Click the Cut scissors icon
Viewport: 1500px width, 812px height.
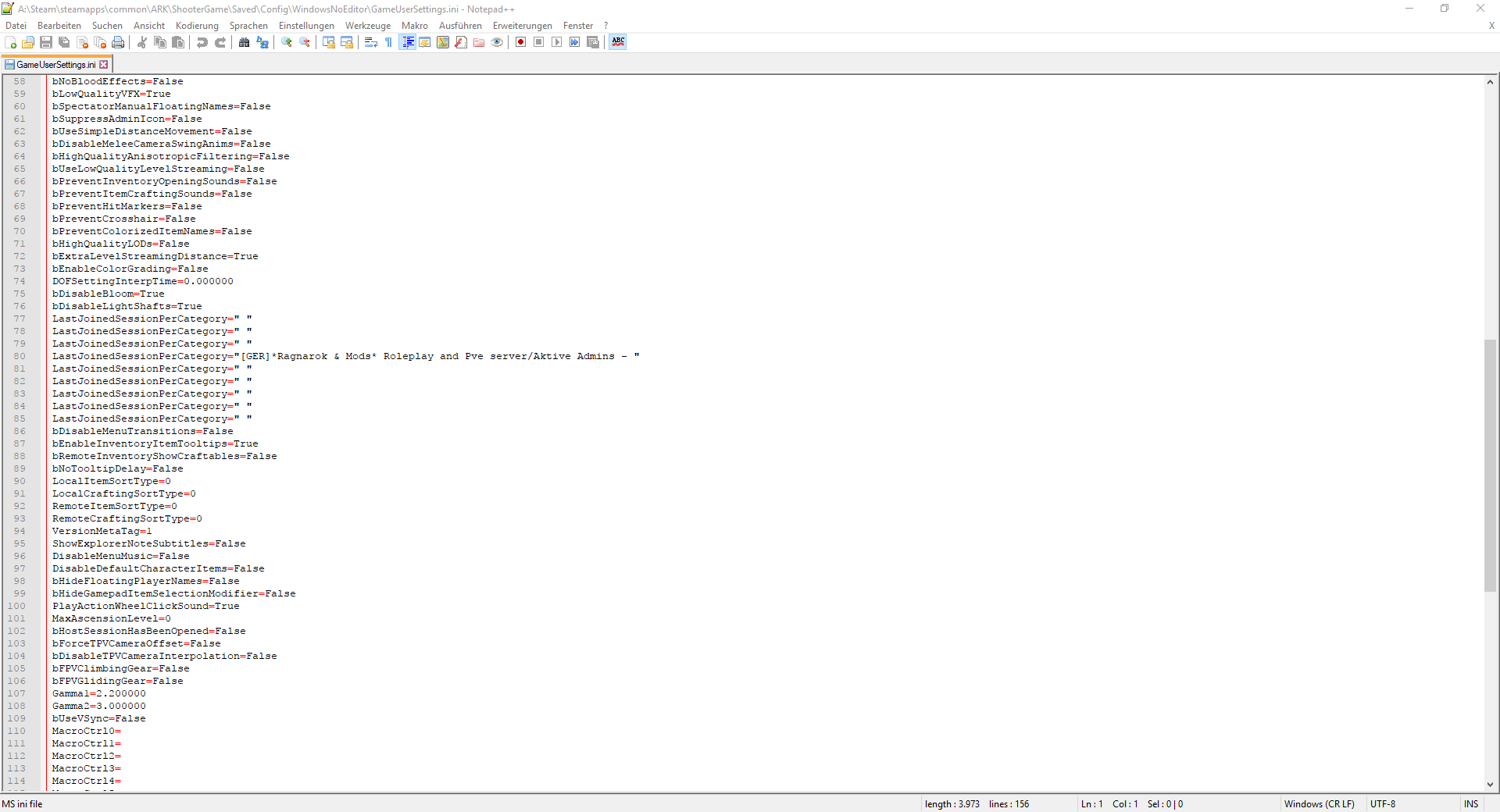tap(142, 42)
